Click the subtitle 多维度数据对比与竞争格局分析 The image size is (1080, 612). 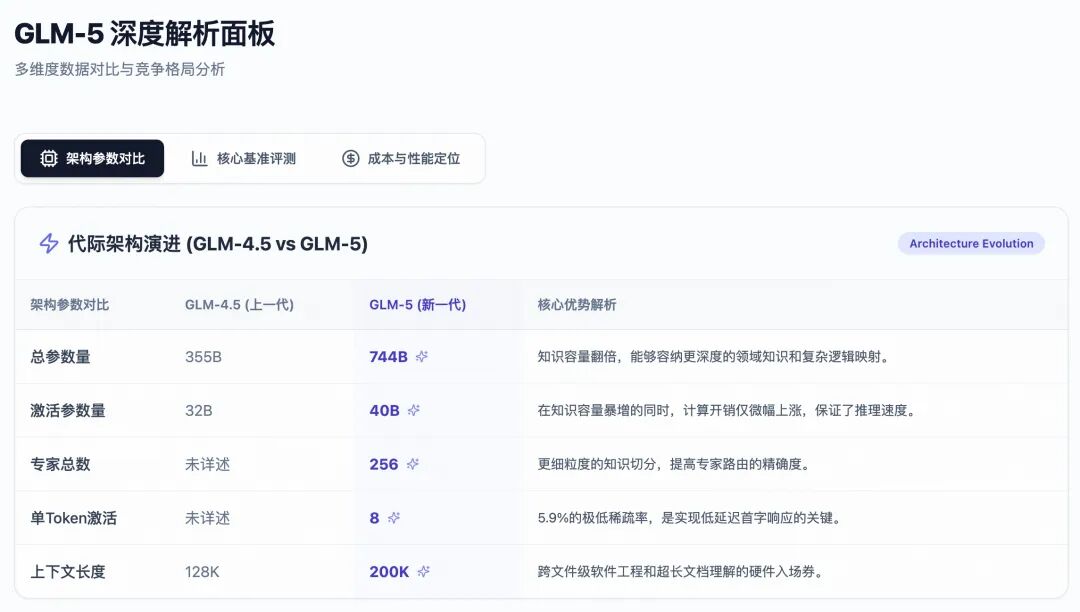120,70
